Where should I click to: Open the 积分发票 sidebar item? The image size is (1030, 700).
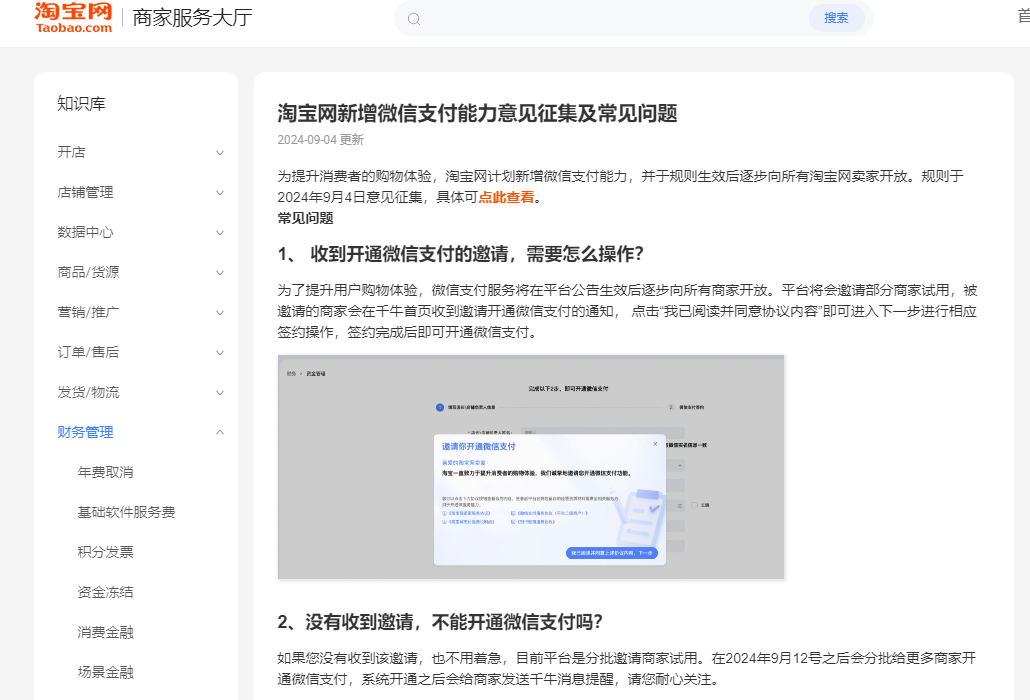click(x=105, y=552)
